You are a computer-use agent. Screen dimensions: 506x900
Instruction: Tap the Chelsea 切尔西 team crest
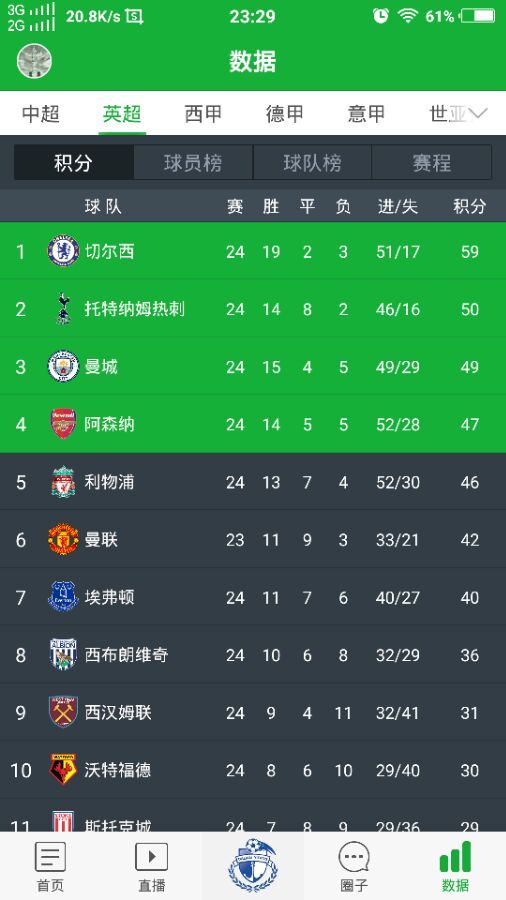click(63, 251)
